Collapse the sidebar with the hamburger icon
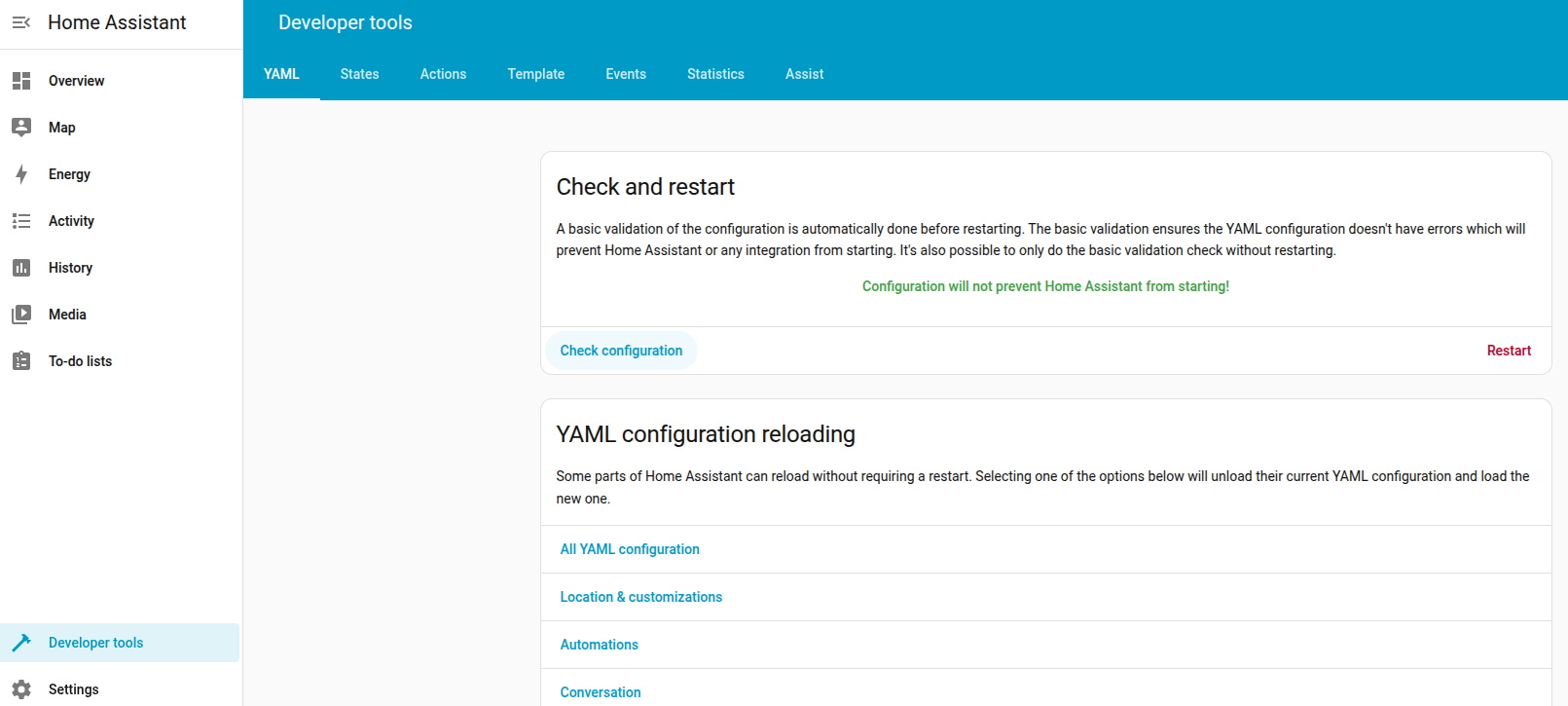This screenshot has height=706, width=1568. point(21,22)
